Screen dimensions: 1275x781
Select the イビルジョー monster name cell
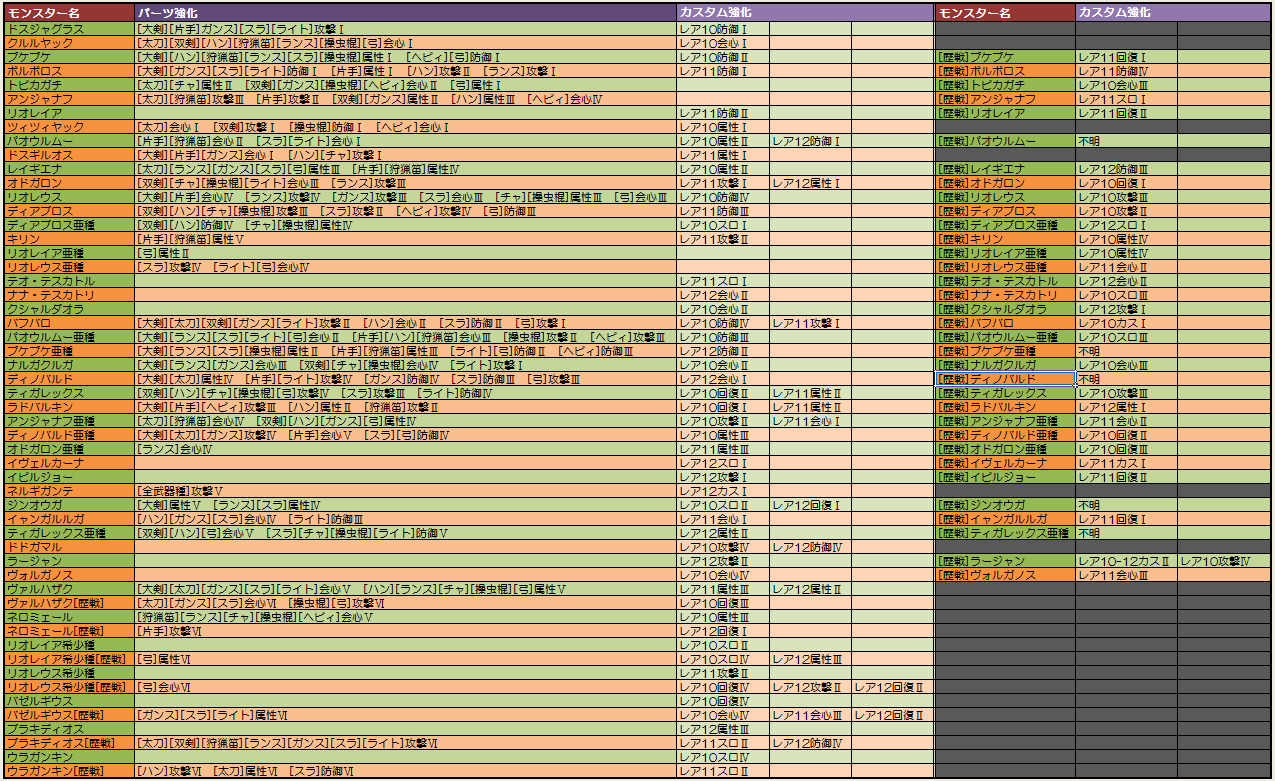[69, 477]
